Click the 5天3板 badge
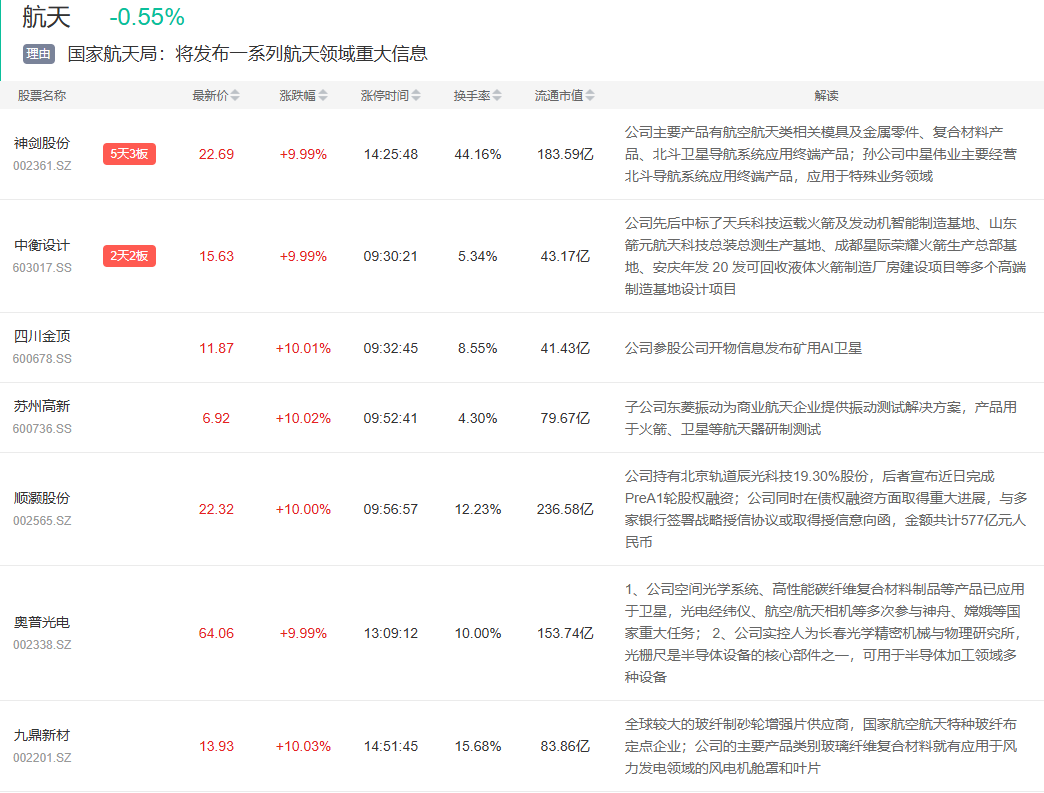Screen dimensions: 1044x793 [129, 154]
